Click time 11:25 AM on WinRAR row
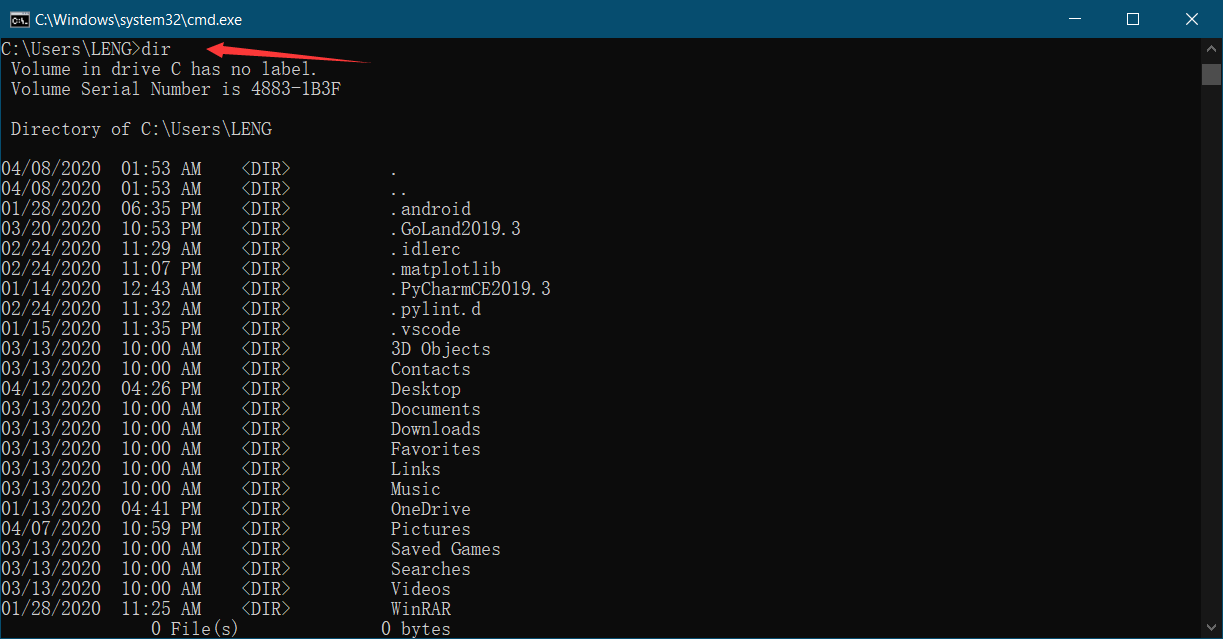Viewport: 1223px width, 639px height. click(161, 609)
